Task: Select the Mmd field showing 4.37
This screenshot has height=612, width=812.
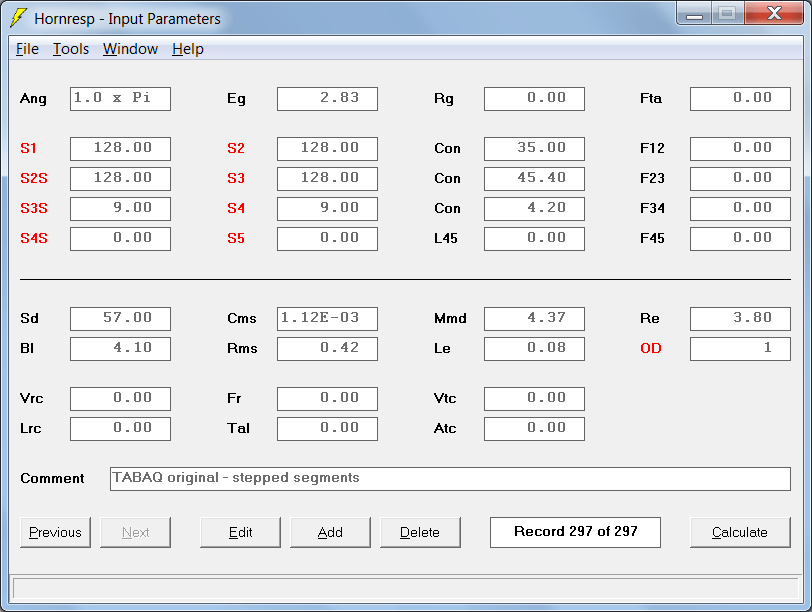Action: tap(534, 319)
